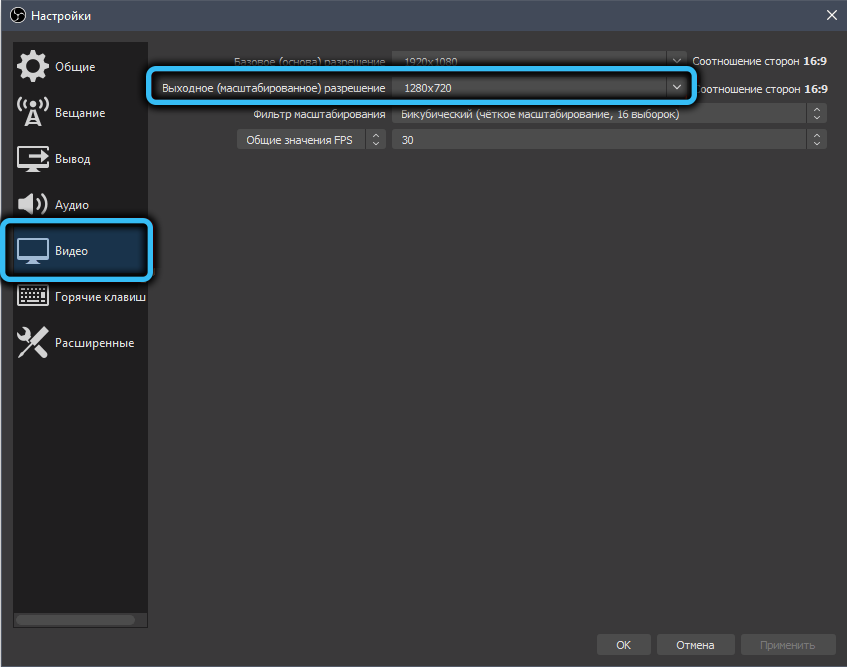
Task: Select the Вывод output icon
Action: coord(33,159)
